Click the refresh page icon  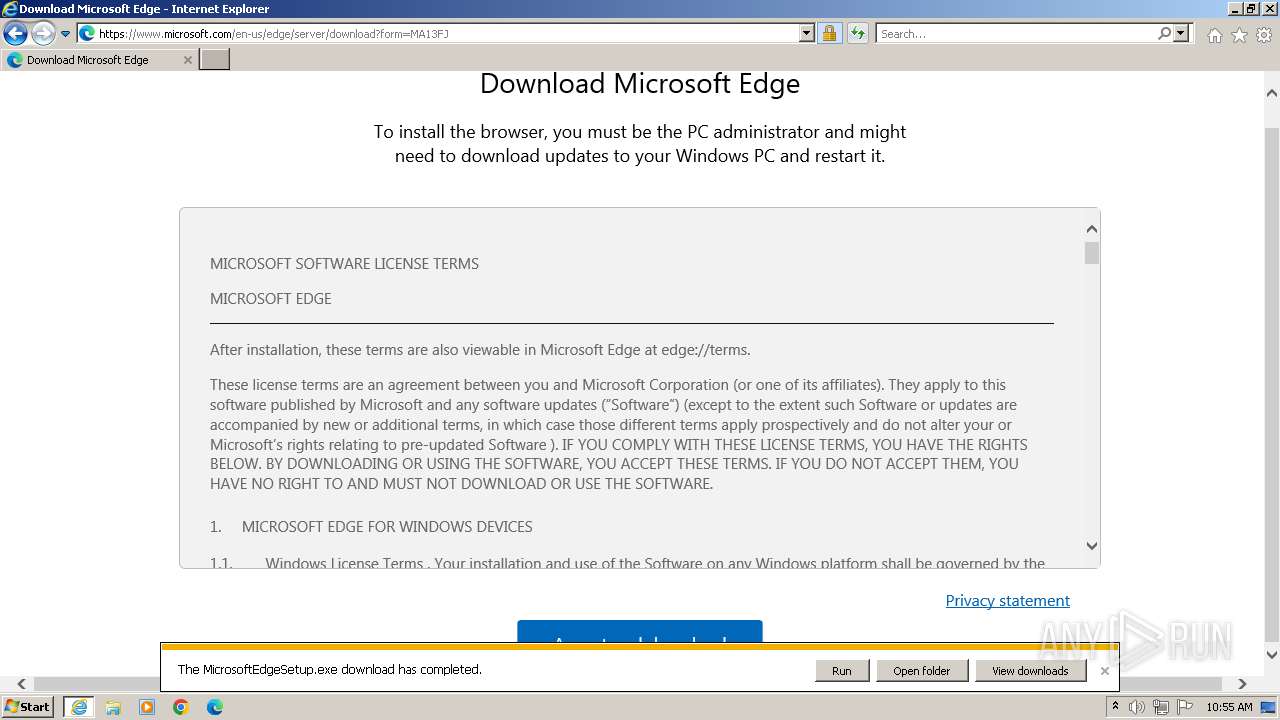[858, 33]
